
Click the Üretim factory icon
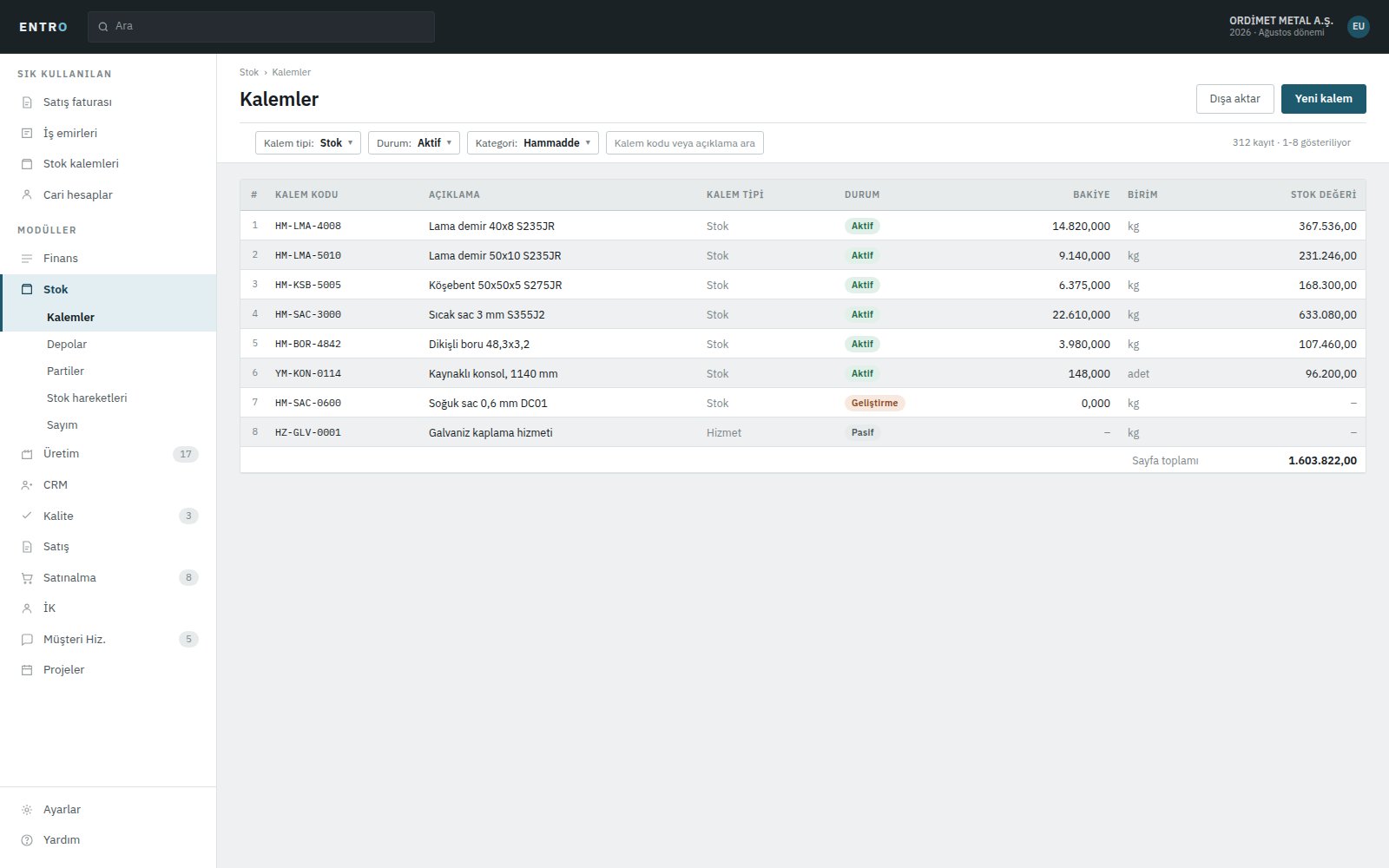click(x=27, y=454)
